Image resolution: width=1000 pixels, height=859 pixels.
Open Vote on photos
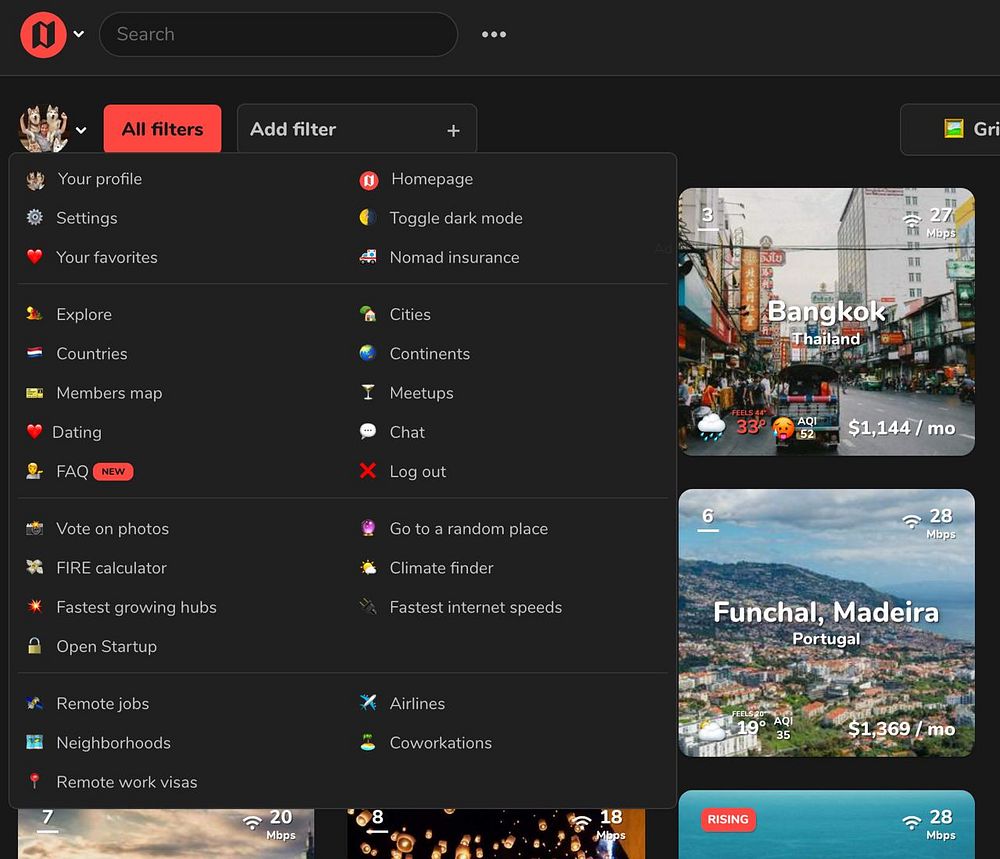pyautogui.click(x=112, y=529)
